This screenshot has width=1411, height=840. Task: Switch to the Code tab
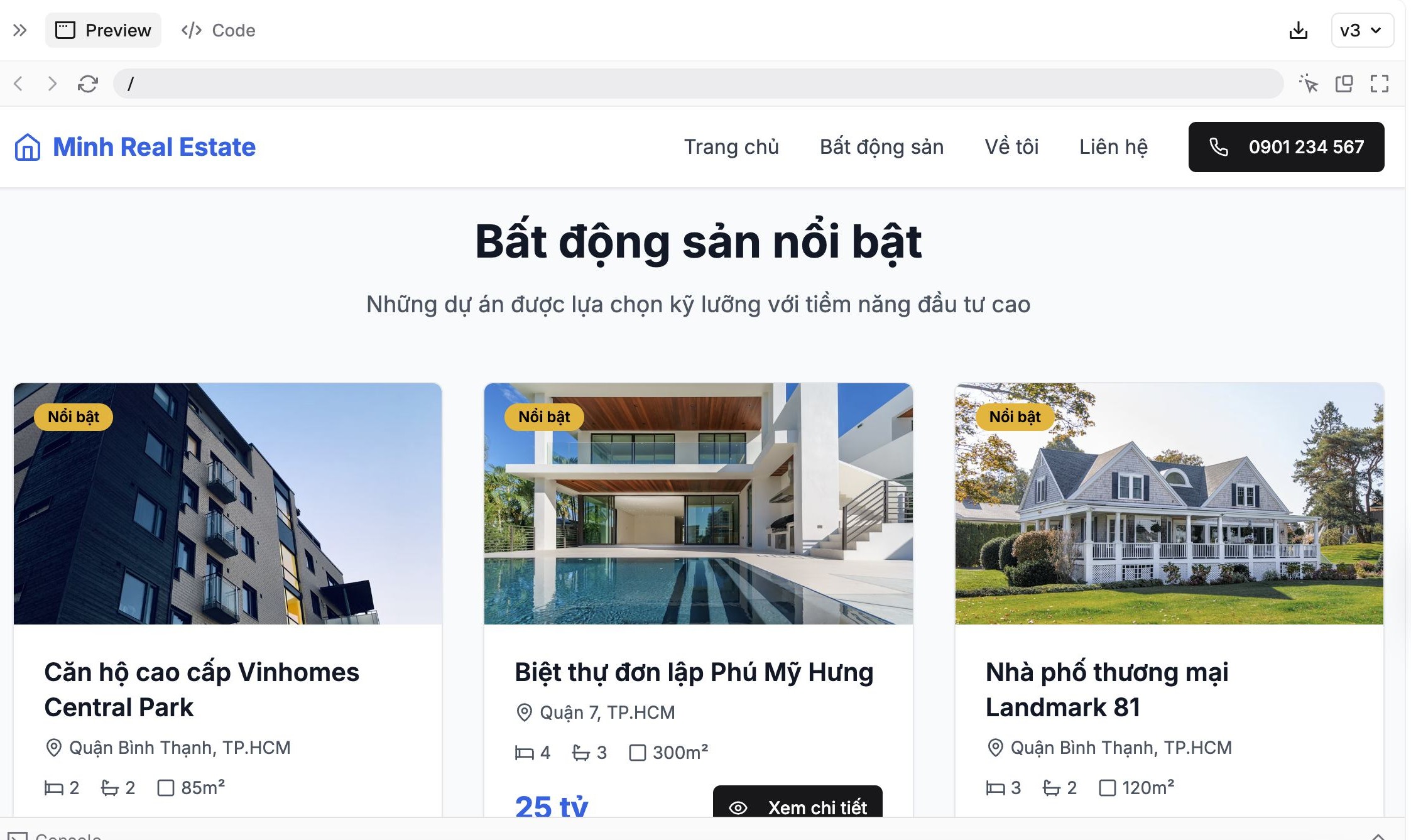pyautogui.click(x=218, y=30)
